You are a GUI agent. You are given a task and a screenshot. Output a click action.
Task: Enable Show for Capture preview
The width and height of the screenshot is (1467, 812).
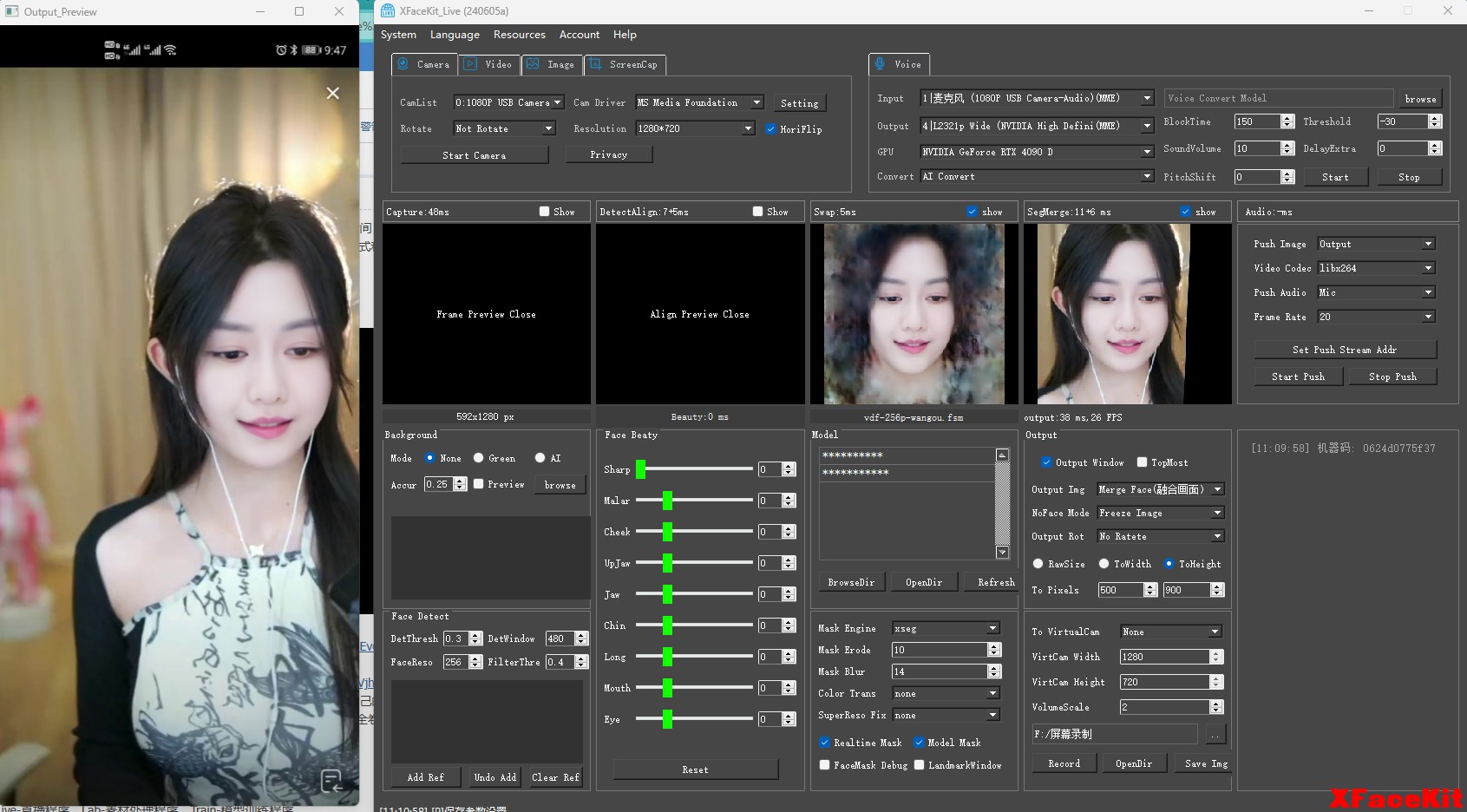(544, 212)
